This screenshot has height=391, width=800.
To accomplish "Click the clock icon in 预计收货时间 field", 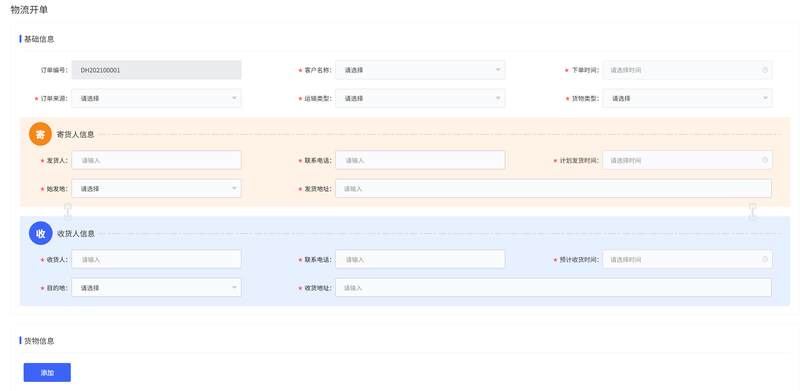I will coord(765,259).
